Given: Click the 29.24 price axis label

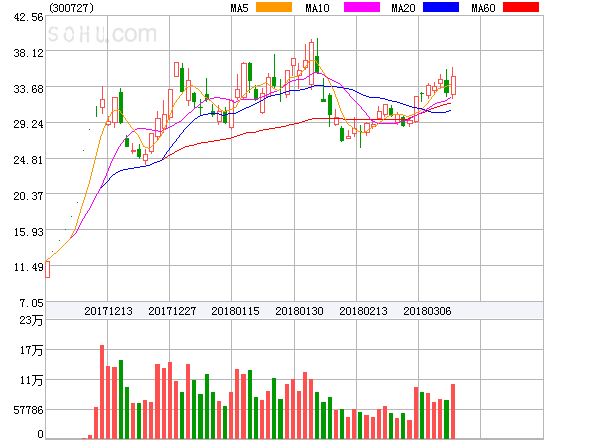Looking at the screenshot, I should [x=28, y=124].
